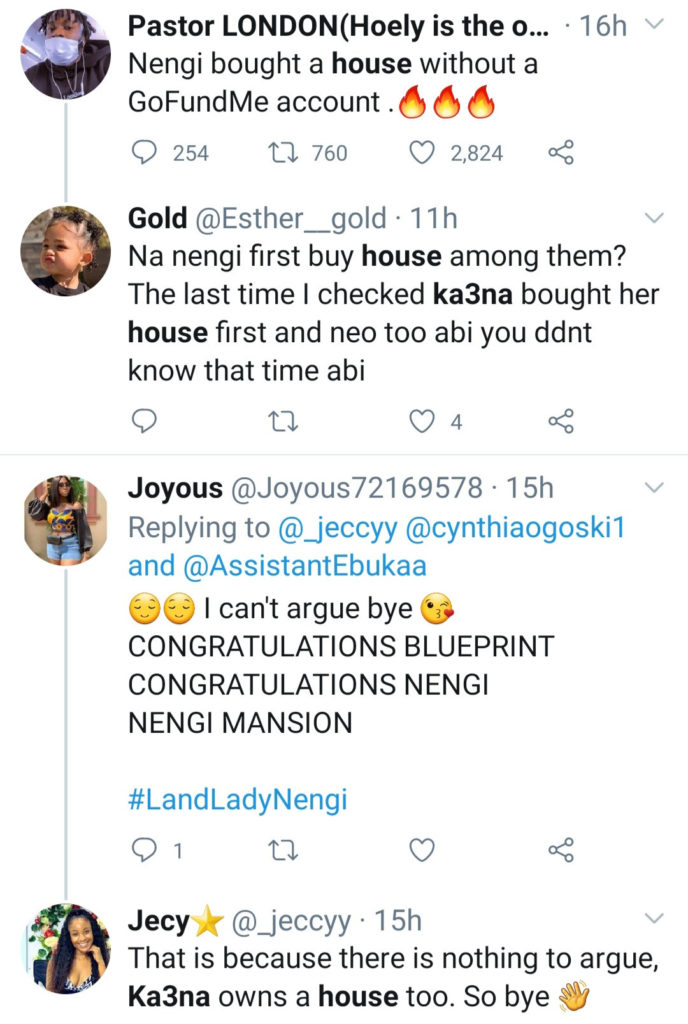Viewport: 688px width, 1024px height.
Task: Open Jecy's profile avatar
Action: pos(65,949)
